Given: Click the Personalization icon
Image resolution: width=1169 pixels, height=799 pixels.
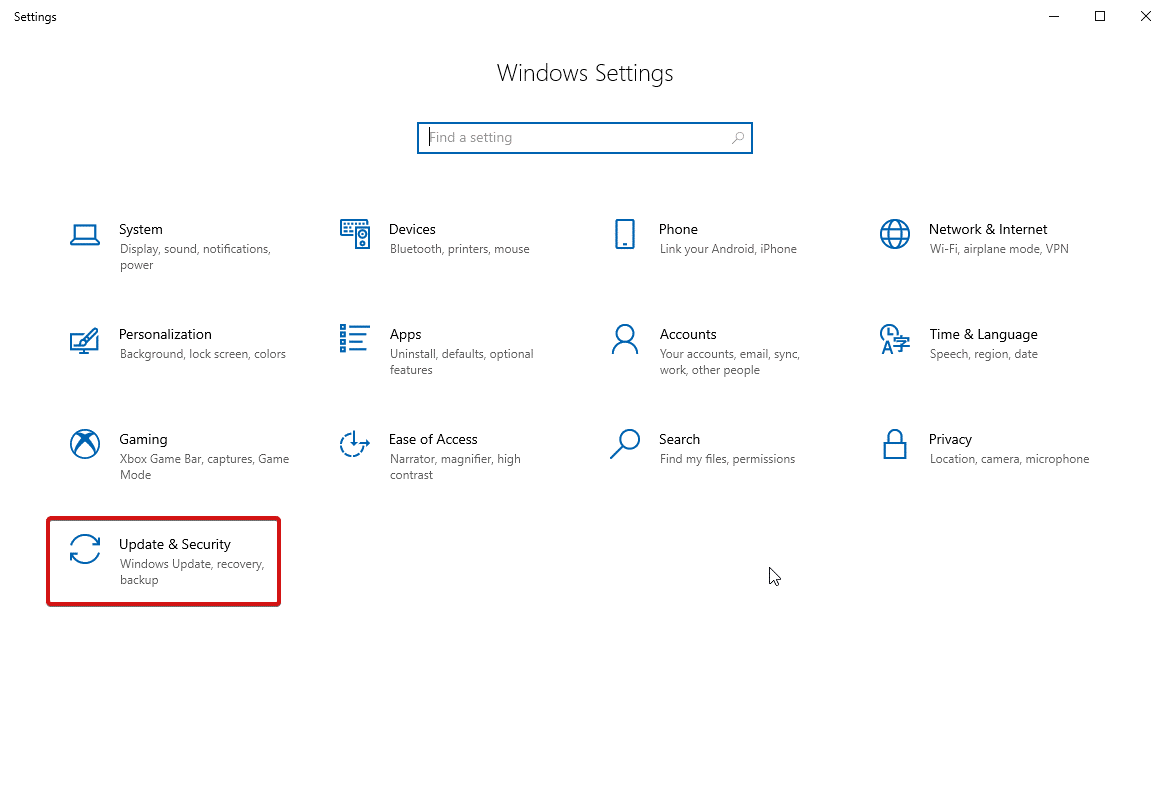Looking at the screenshot, I should (x=85, y=341).
